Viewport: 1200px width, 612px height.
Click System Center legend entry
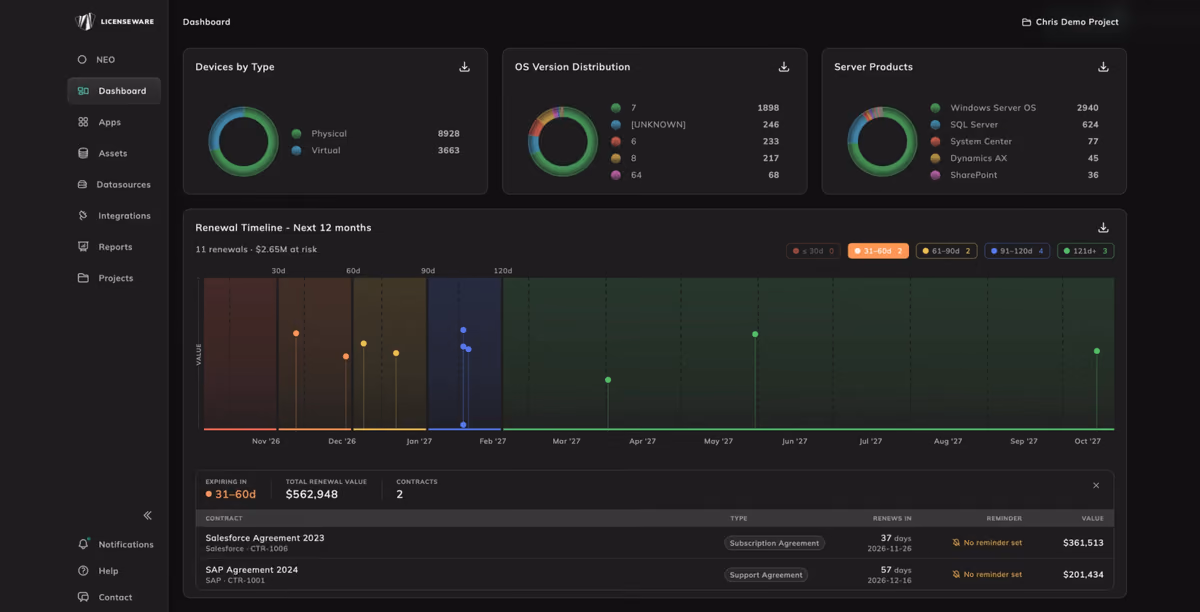click(x=1014, y=141)
